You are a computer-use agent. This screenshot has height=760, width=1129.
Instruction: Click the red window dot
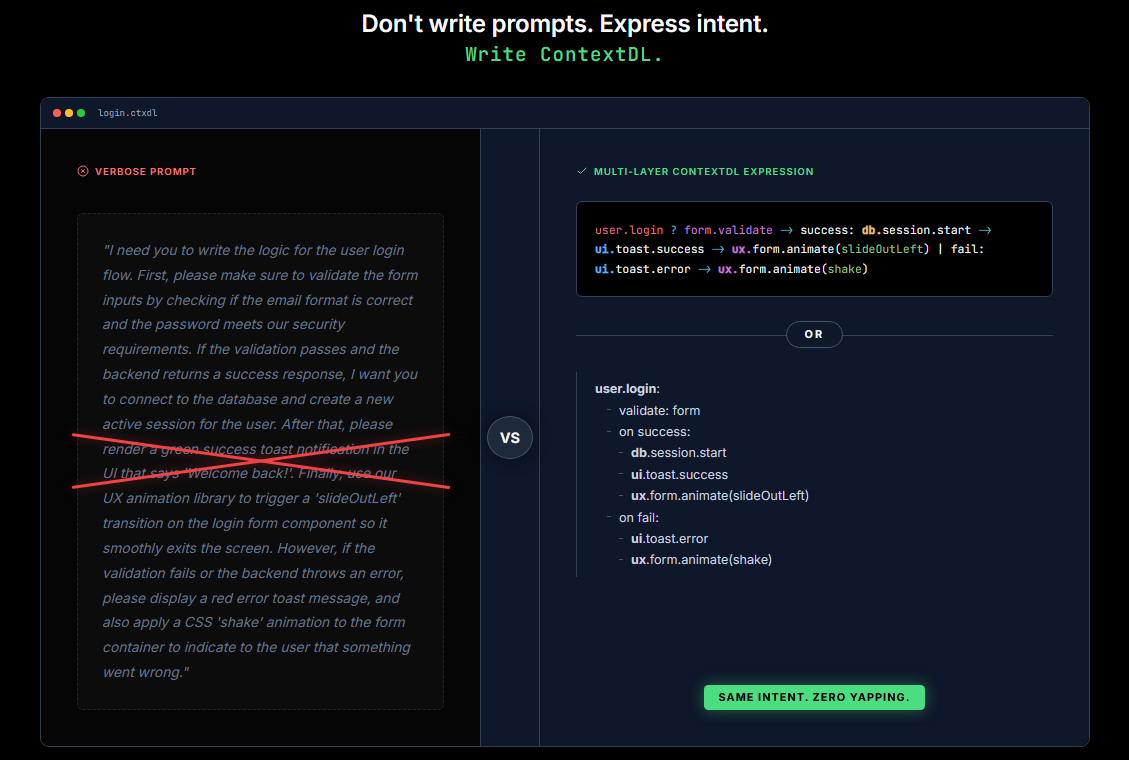[x=57, y=113]
